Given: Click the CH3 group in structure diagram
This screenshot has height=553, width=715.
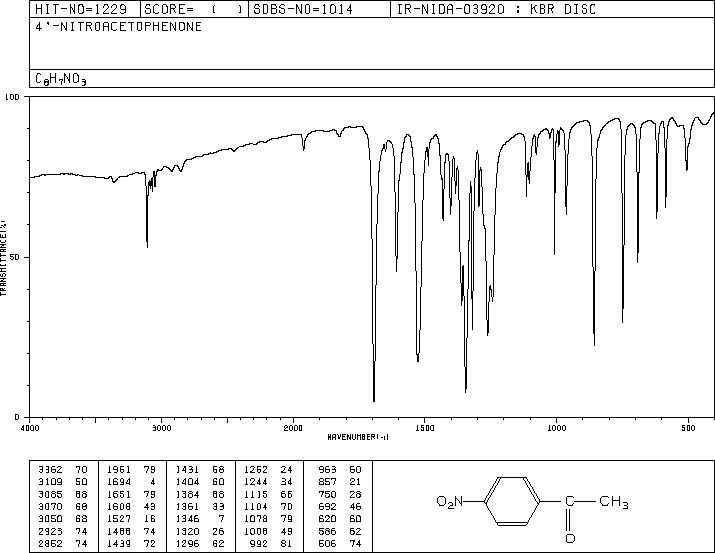Looking at the screenshot, I should (x=614, y=501).
